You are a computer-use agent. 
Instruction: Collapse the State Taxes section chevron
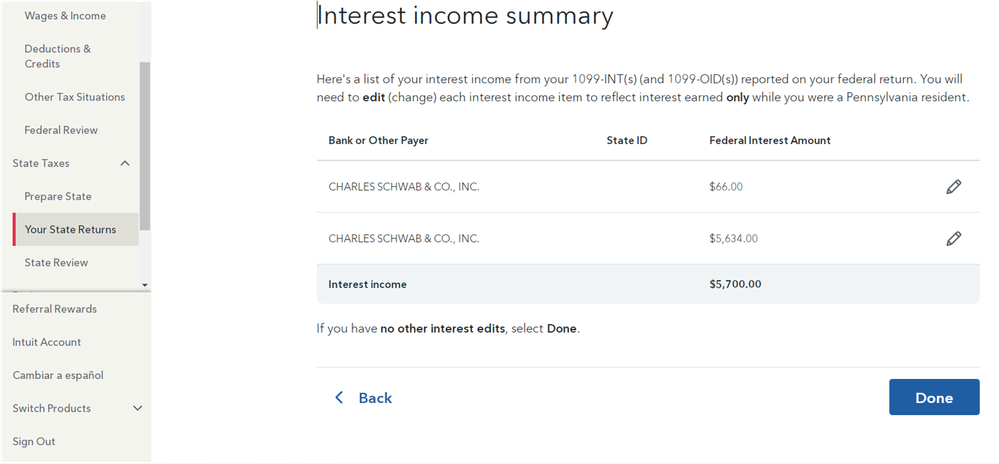pos(125,163)
